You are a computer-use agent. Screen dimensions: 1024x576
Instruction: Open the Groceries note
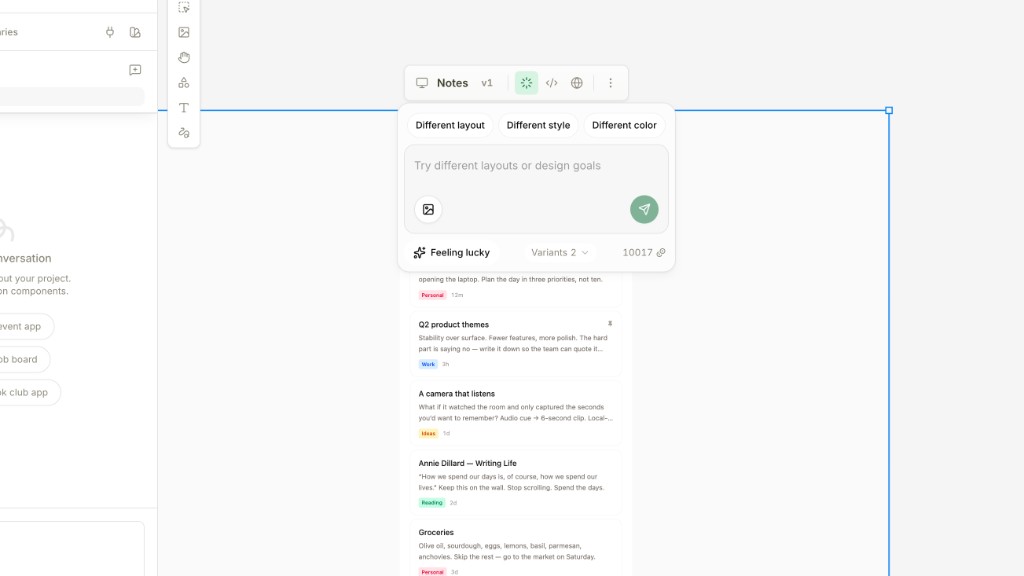tap(516, 548)
